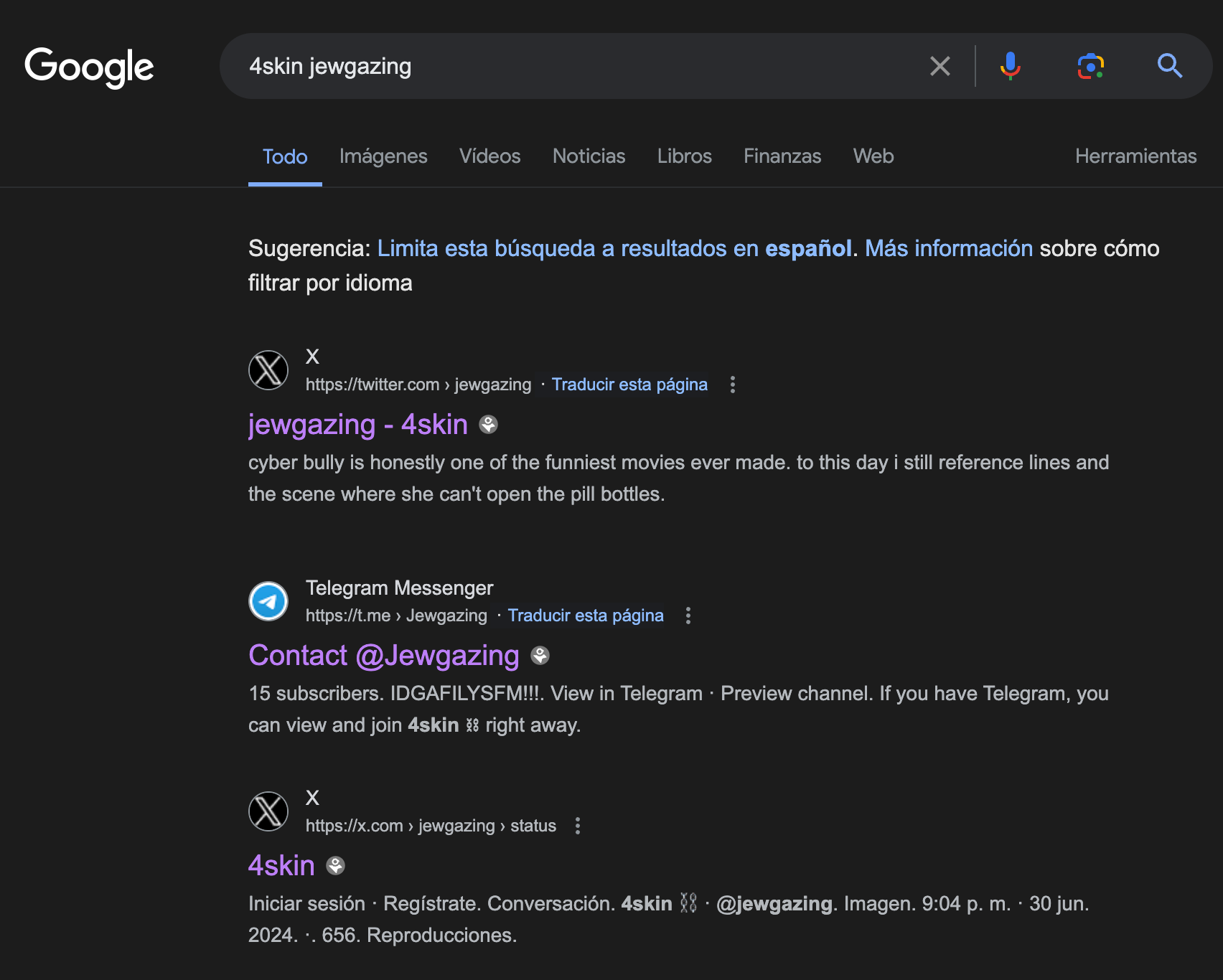Click inside the search query text field
The height and width of the screenshot is (980, 1223).
click(x=574, y=66)
